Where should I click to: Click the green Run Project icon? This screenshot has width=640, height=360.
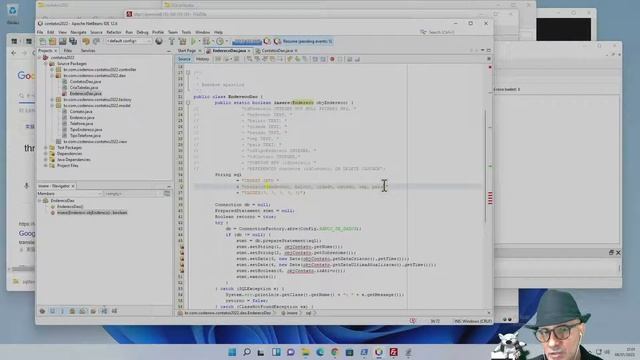tap(194, 41)
